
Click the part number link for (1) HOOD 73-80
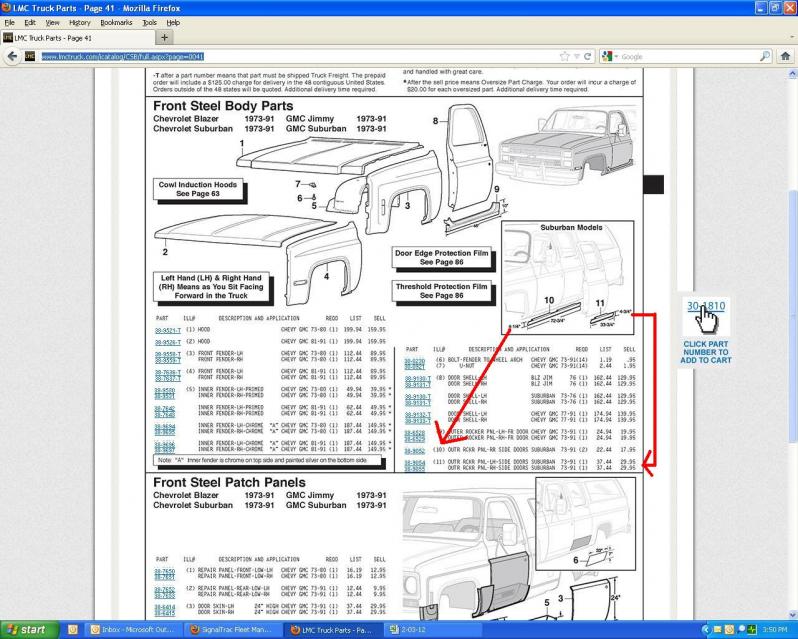(x=167, y=330)
